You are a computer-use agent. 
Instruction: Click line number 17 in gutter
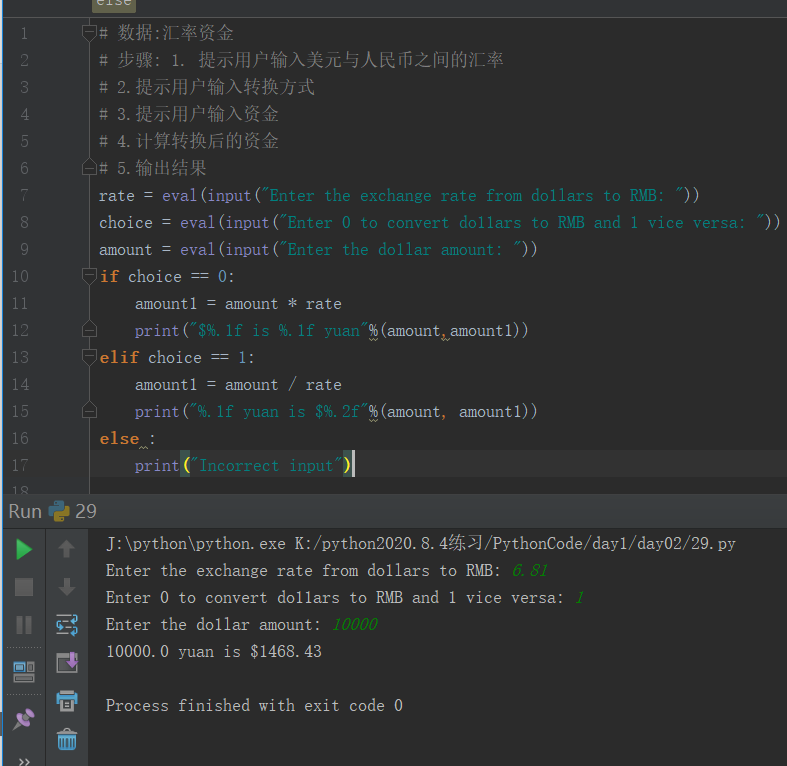click(x=20, y=465)
